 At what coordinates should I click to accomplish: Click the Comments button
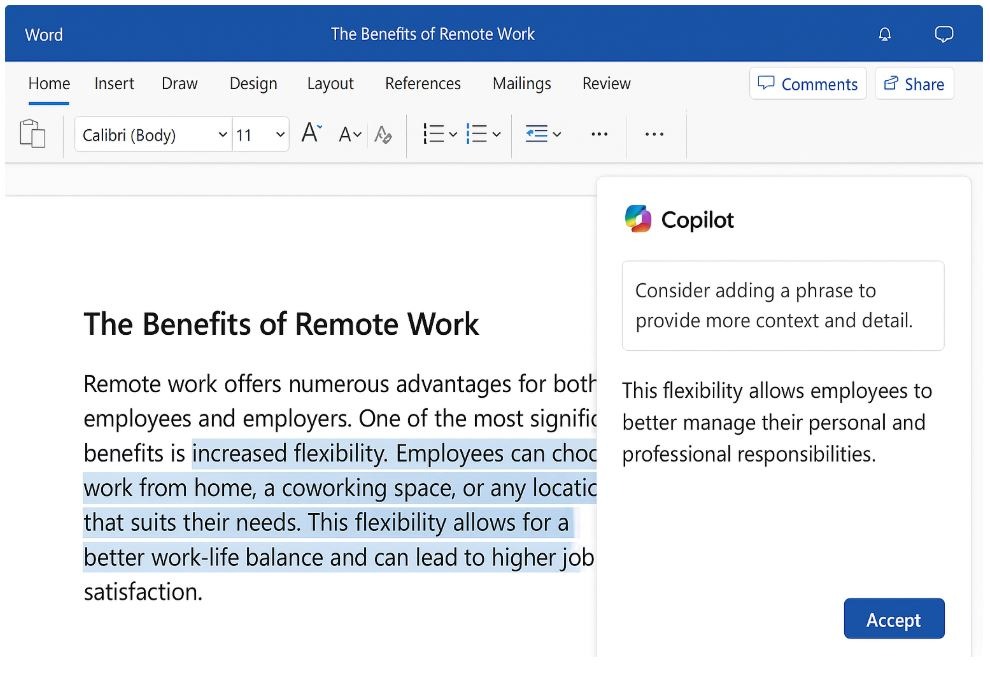pyautogui.click(x=808, y=84)
